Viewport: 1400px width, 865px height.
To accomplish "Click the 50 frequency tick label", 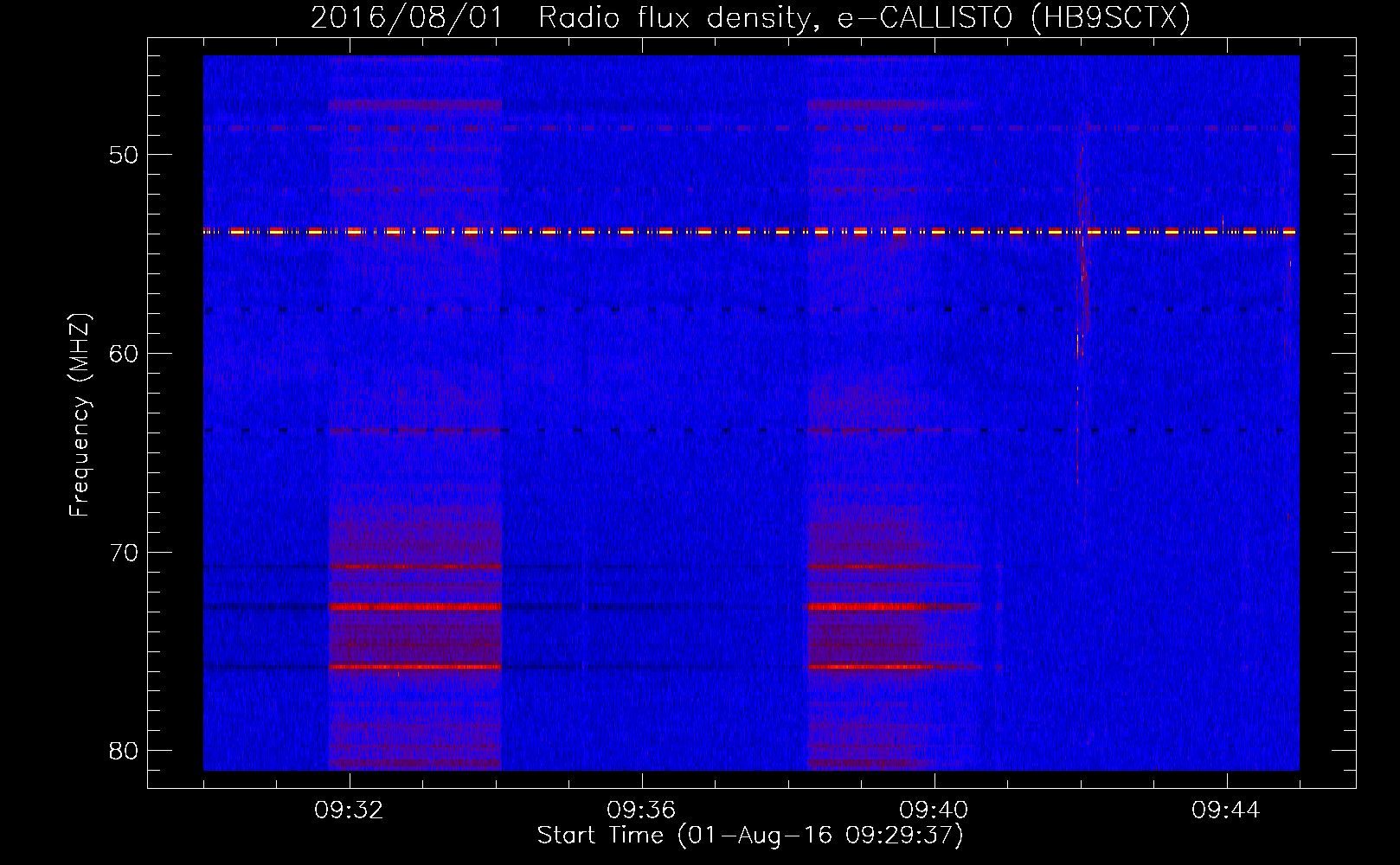I will tap(124, 156).
